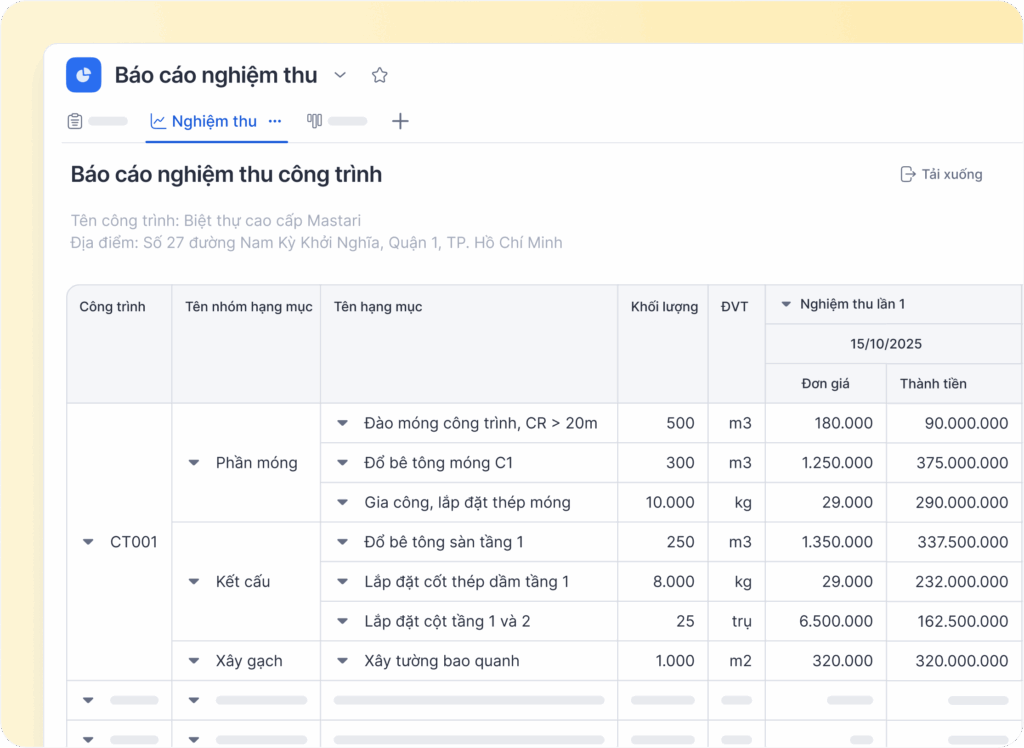Click the three dots on Nghiệm thu tab
This screenshot has height=748, width=1024.
click(x=275, y=121)
